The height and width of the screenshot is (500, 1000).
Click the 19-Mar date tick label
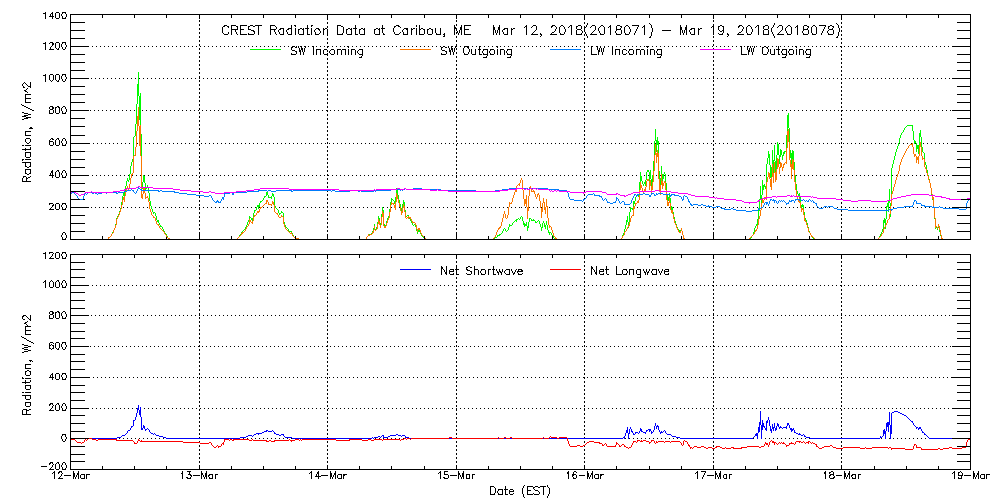coord(968,477)
